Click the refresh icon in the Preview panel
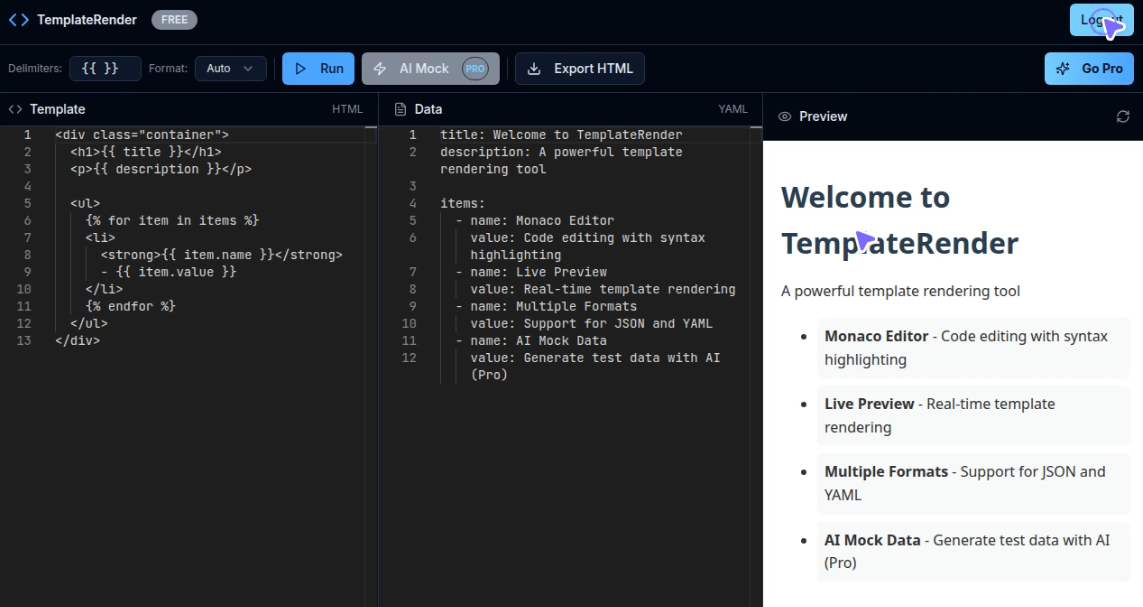 1121,116
